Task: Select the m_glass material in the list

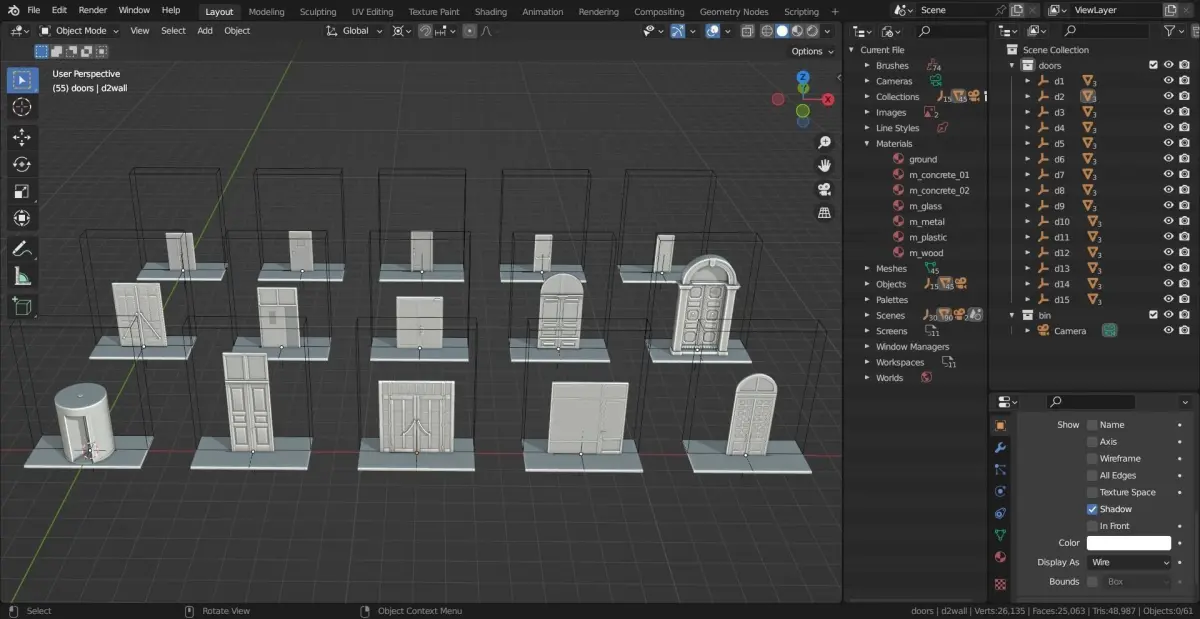Action: tap(925, 206)
